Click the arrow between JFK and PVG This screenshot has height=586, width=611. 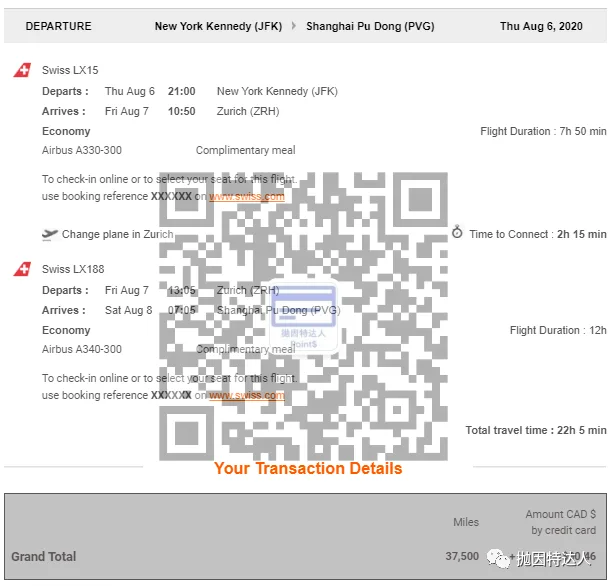[294, 26]
